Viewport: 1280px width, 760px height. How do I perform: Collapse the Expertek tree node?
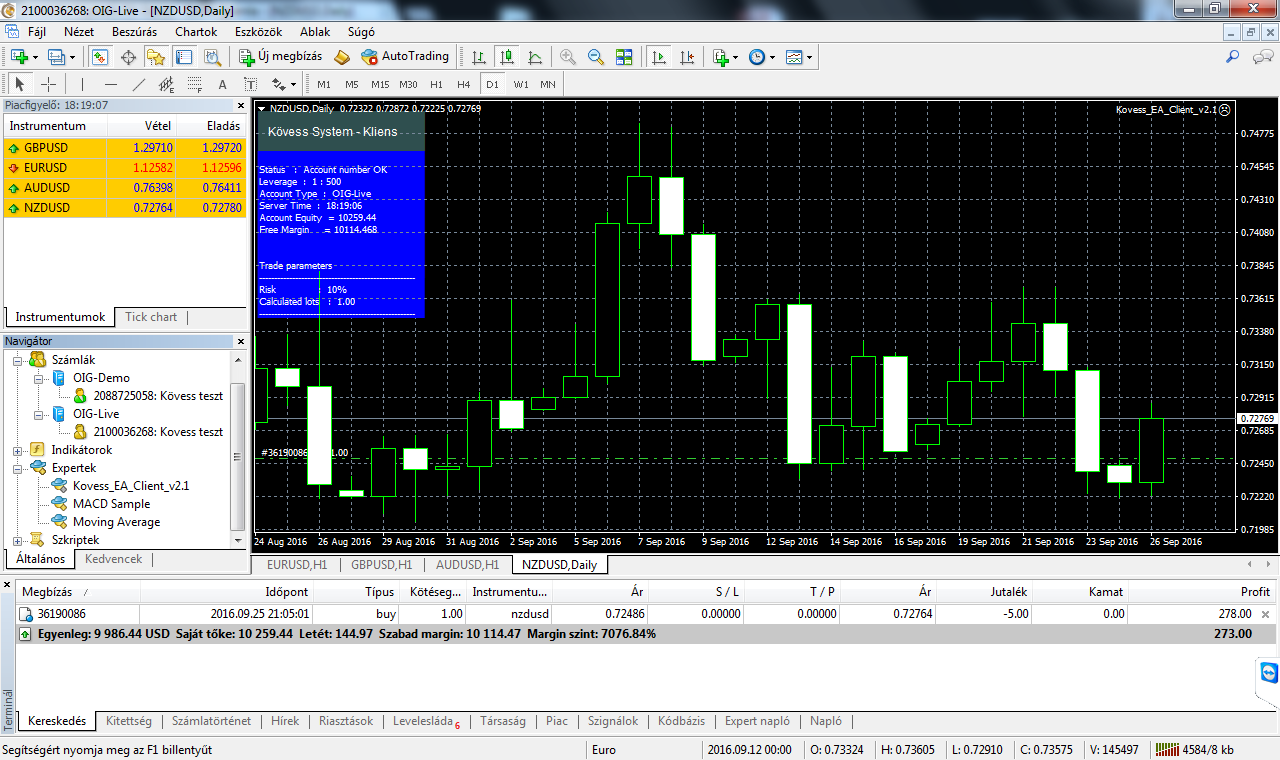point(18,468)
